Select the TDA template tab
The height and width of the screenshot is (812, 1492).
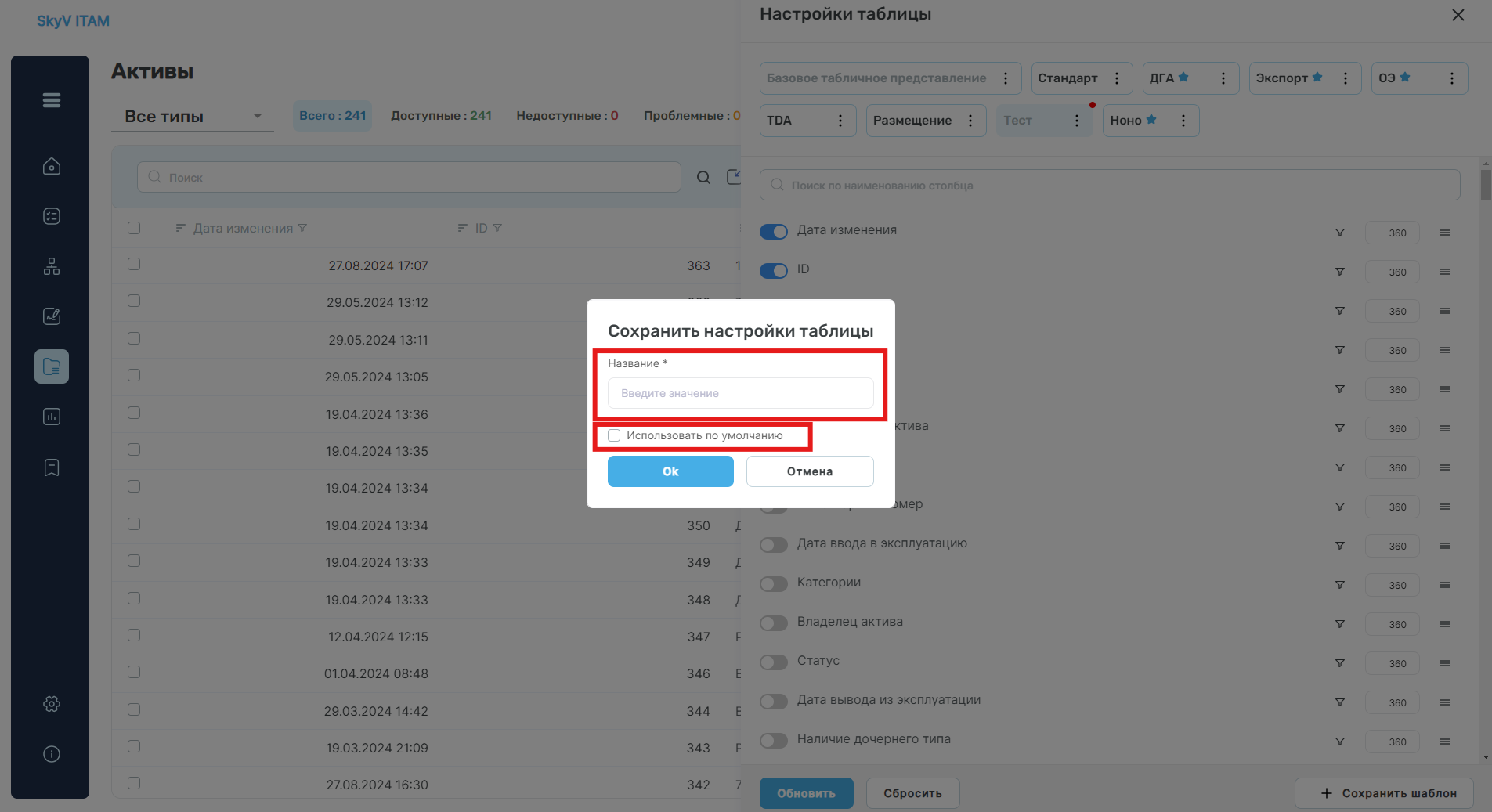tap(779, 121)
